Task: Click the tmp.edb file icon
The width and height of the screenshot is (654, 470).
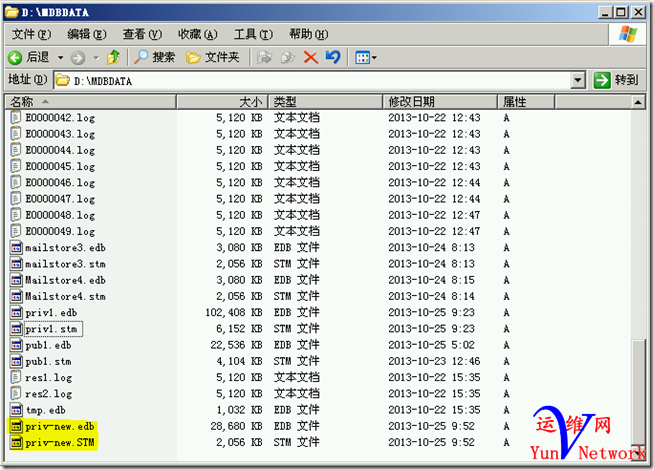Action: tap(16, 410)
